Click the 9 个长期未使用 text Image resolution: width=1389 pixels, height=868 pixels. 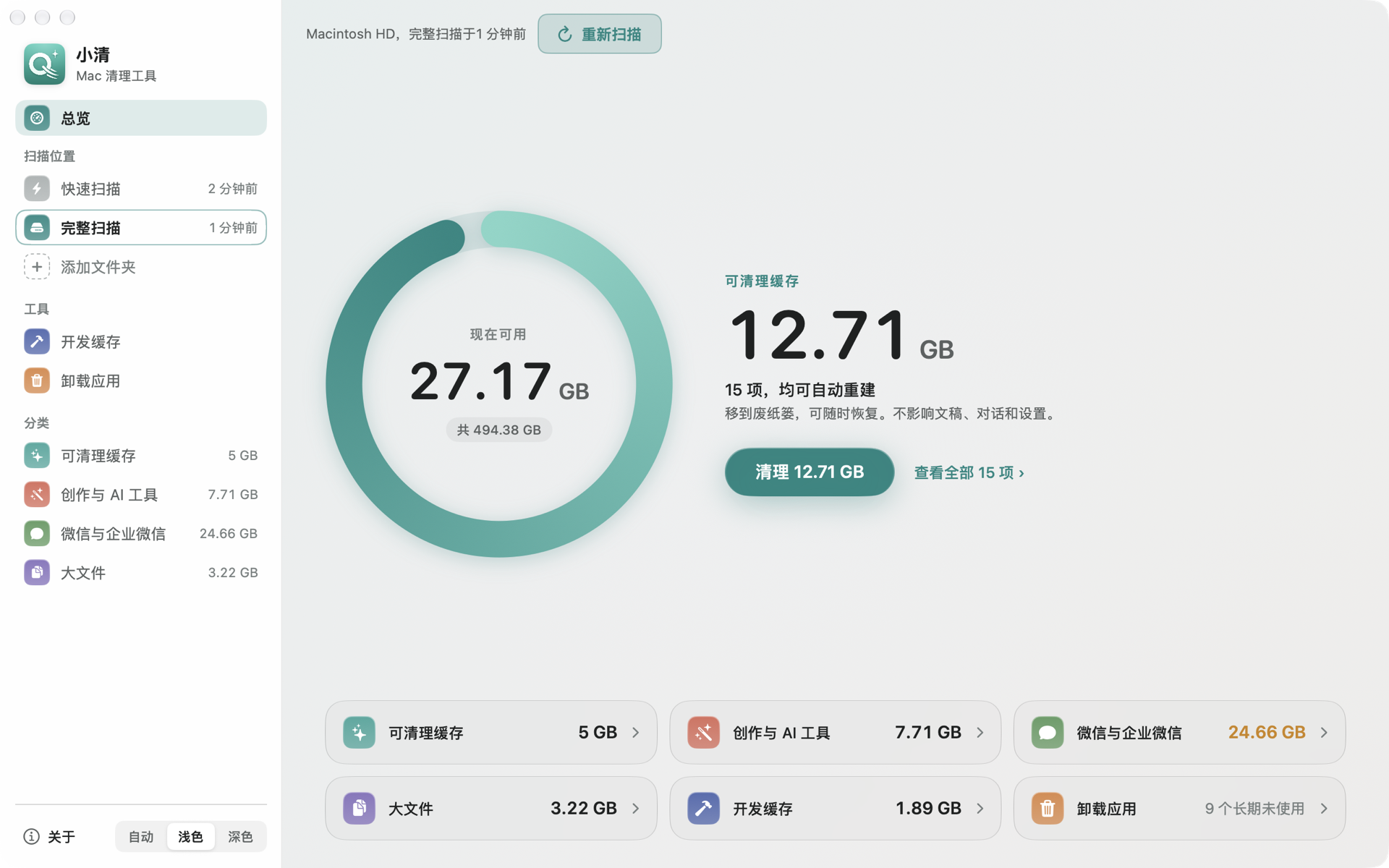tap(1254, 809)
